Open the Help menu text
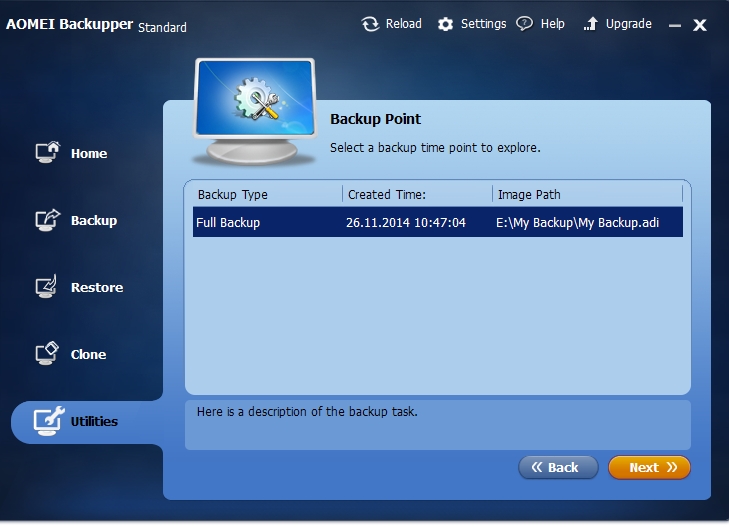Image resolution: width=729 pixels, height=527 pixels. tap(552, 24)
